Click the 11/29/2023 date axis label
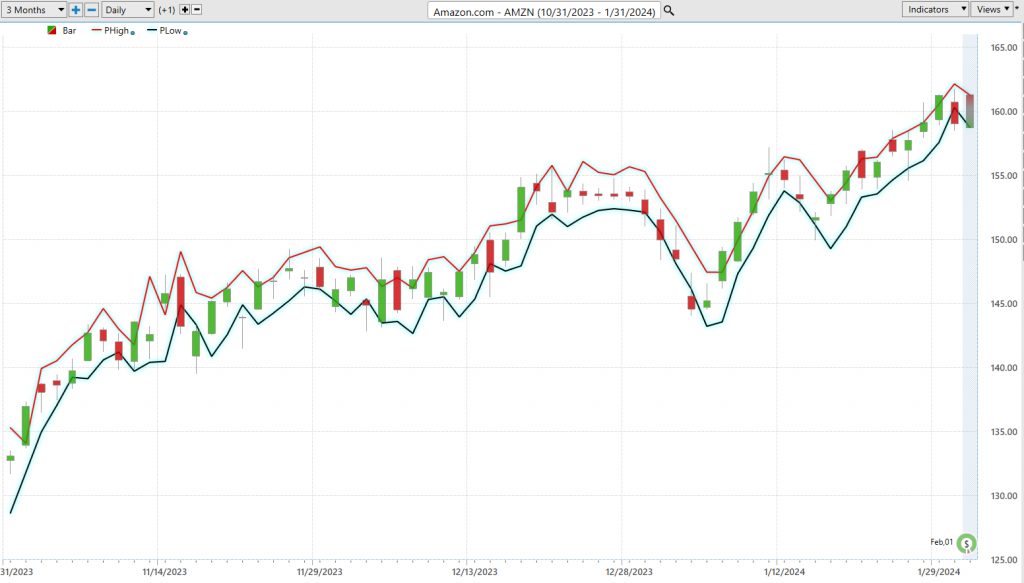This screenshot has width=1024, height=583. pyautogui.click(x=319, y=572)
